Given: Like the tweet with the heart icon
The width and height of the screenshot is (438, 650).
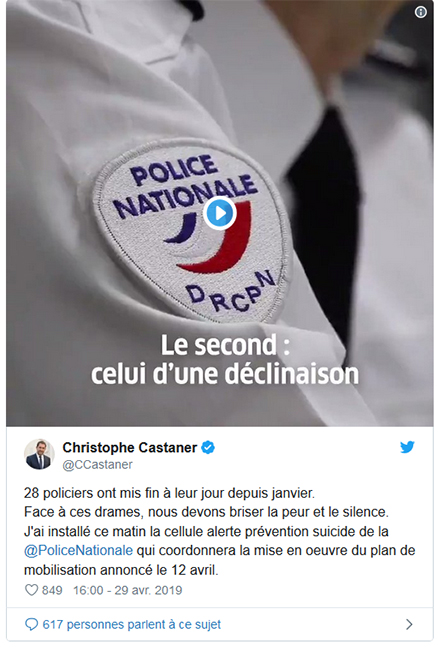Looking at the screenshot, I should point(31,590).
